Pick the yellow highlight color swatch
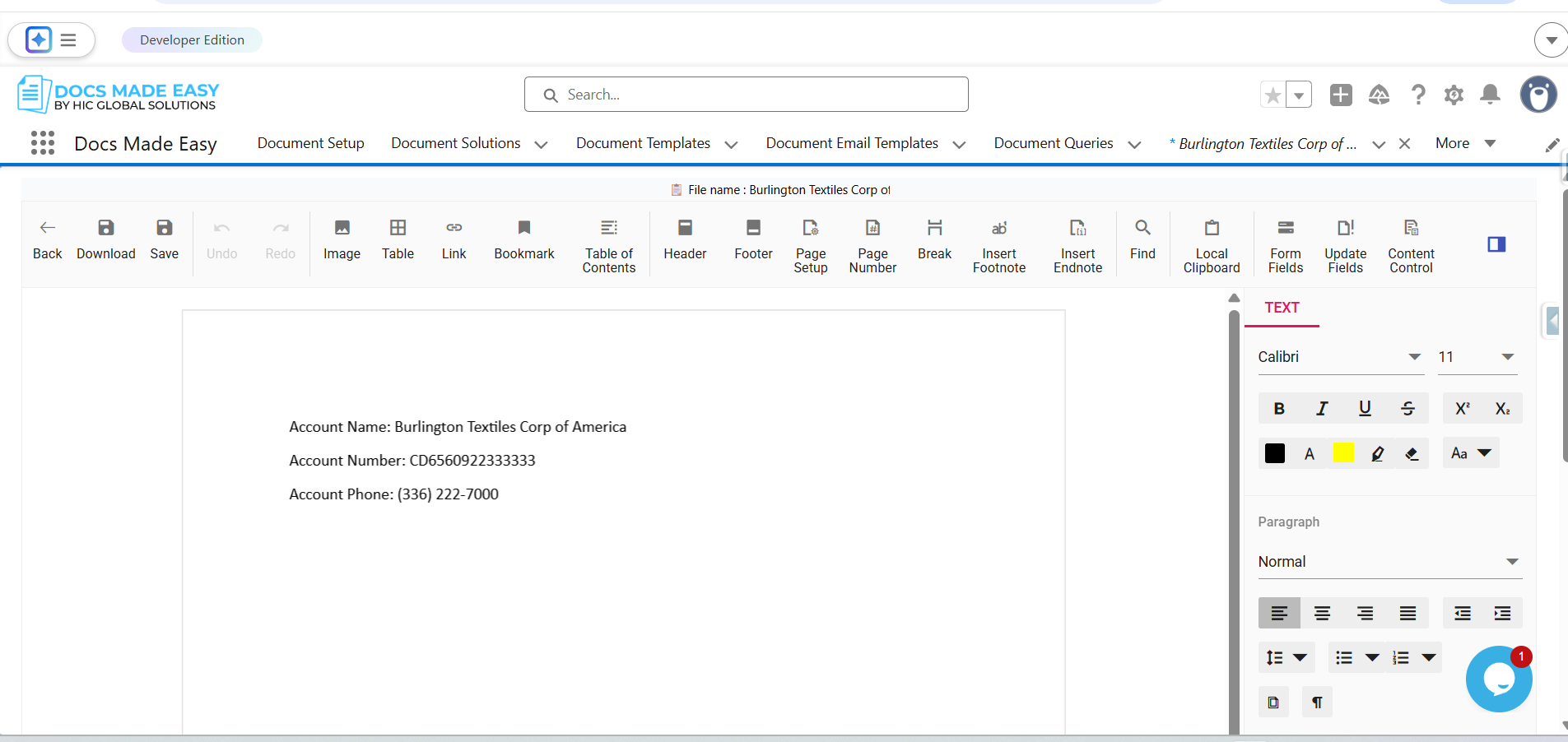Viewport: 1568px width, 742px height. [1343, 453]
